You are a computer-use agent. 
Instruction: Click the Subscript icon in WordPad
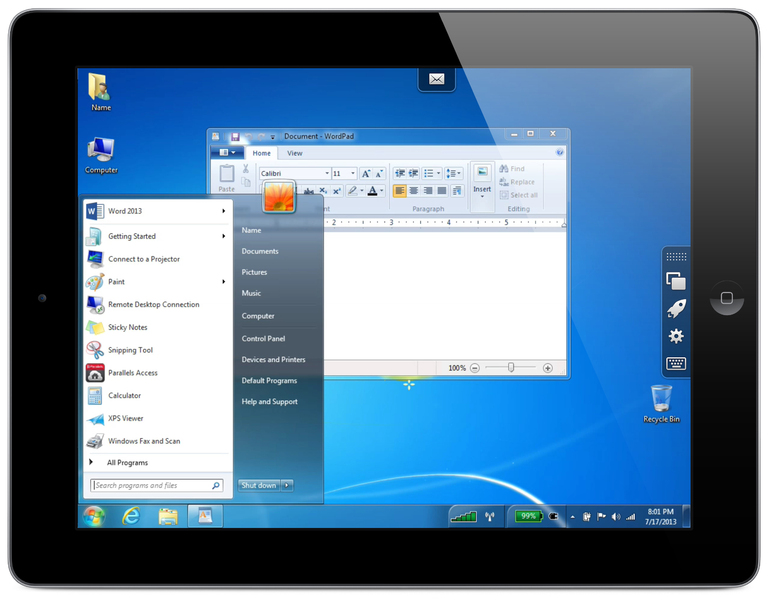pyautogui.click(x=323, y=191)
